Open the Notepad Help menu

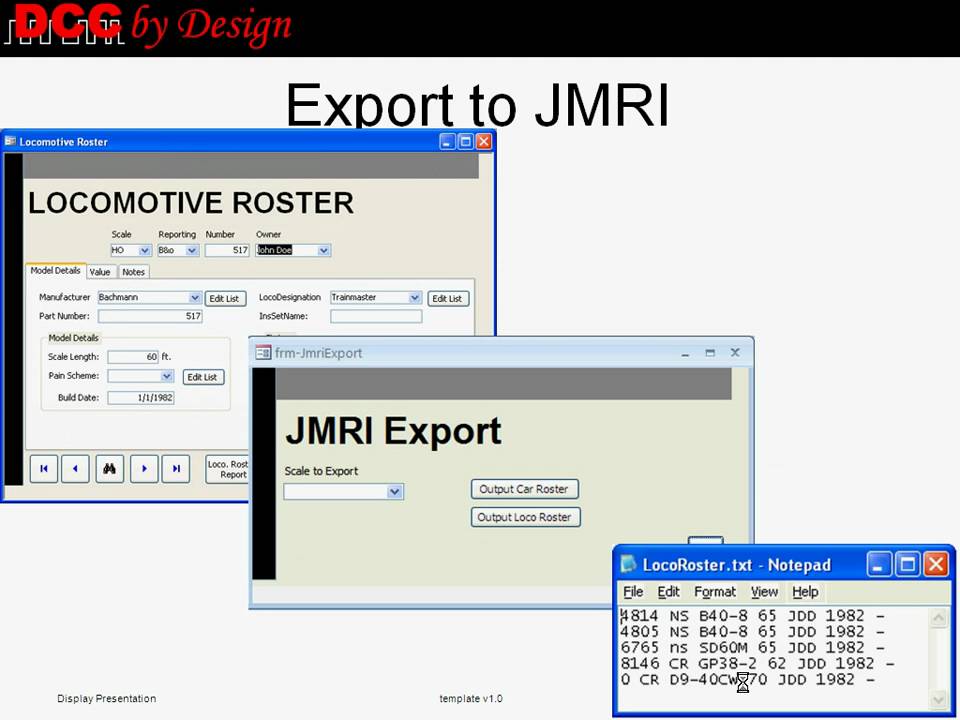(x=805, y=591)
